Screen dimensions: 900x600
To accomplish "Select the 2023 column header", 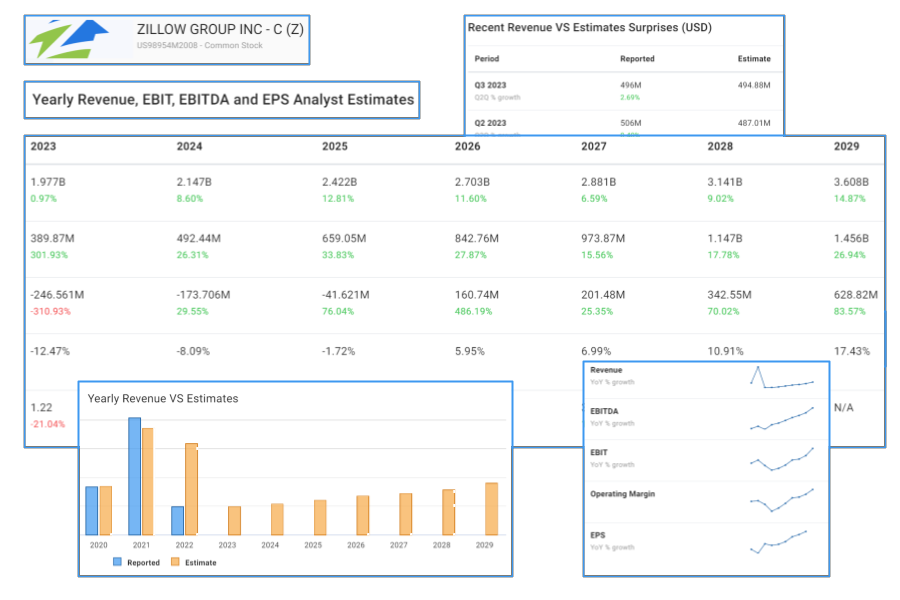I will tap(44, 146).
